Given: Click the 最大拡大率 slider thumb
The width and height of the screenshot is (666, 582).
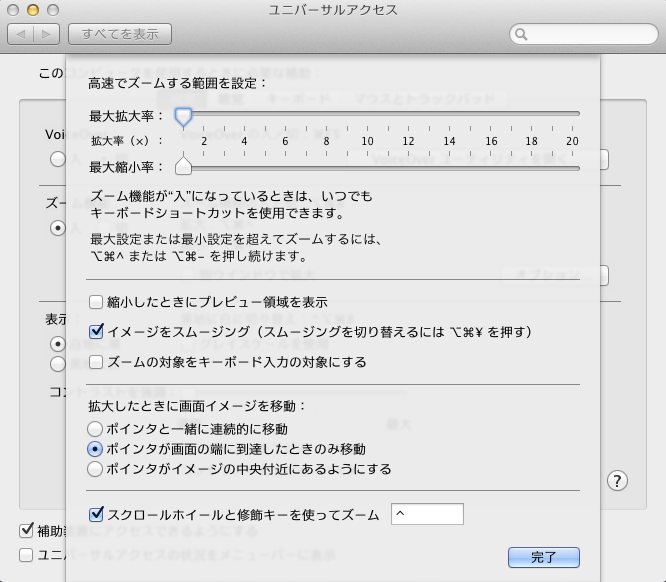Looking at the screenshot, I should [183, 116].
